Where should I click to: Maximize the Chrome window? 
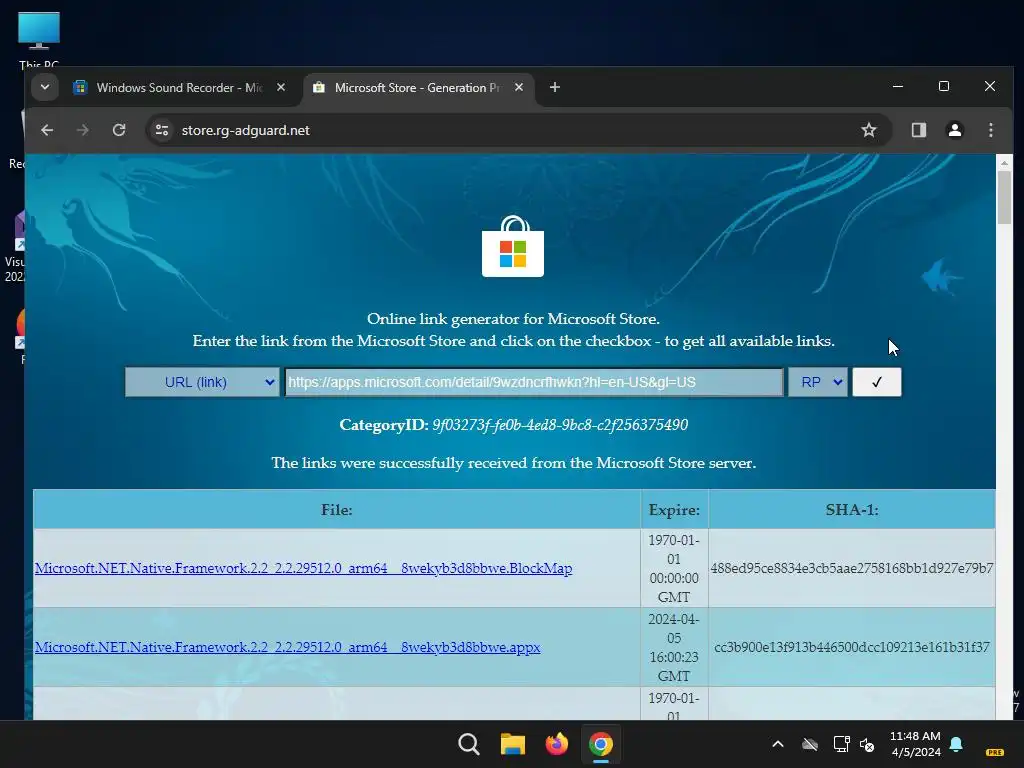tap(944, 86)
